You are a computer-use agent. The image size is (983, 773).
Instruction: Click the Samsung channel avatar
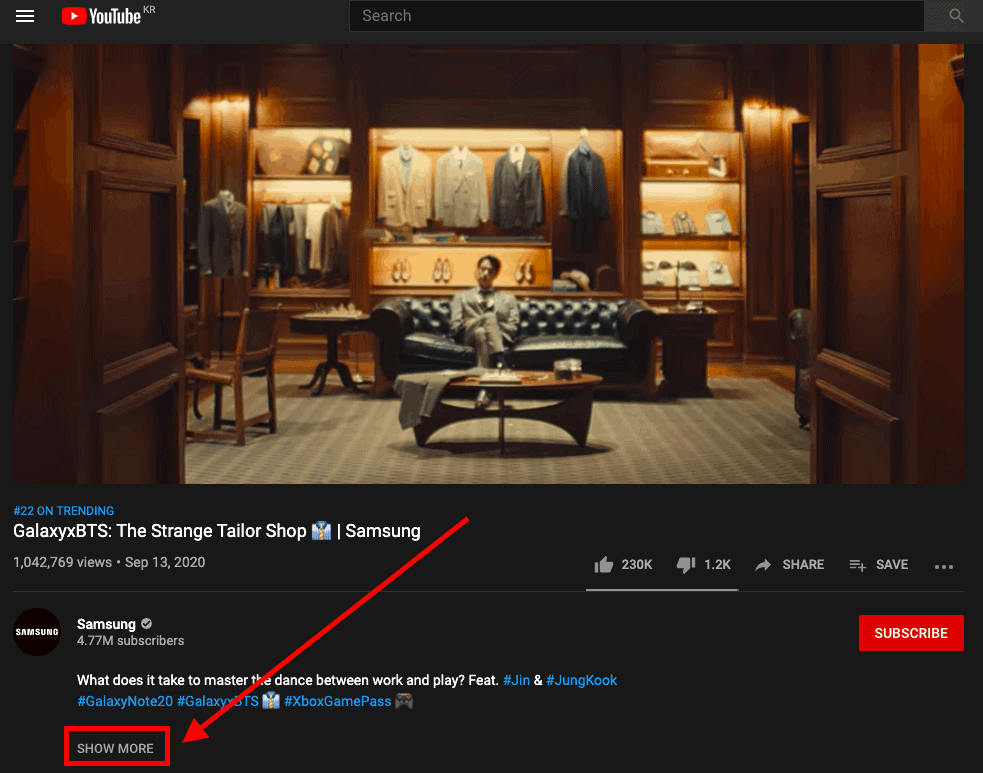pyautogui.click(x=37, y=631)
